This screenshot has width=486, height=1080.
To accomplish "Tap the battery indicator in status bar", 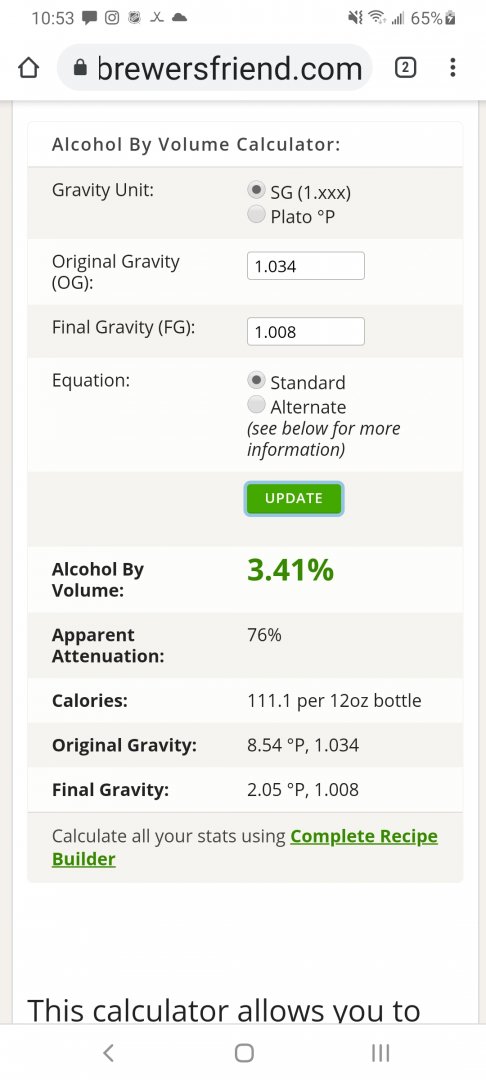I will pyautogui.click(x=450, y=18).
